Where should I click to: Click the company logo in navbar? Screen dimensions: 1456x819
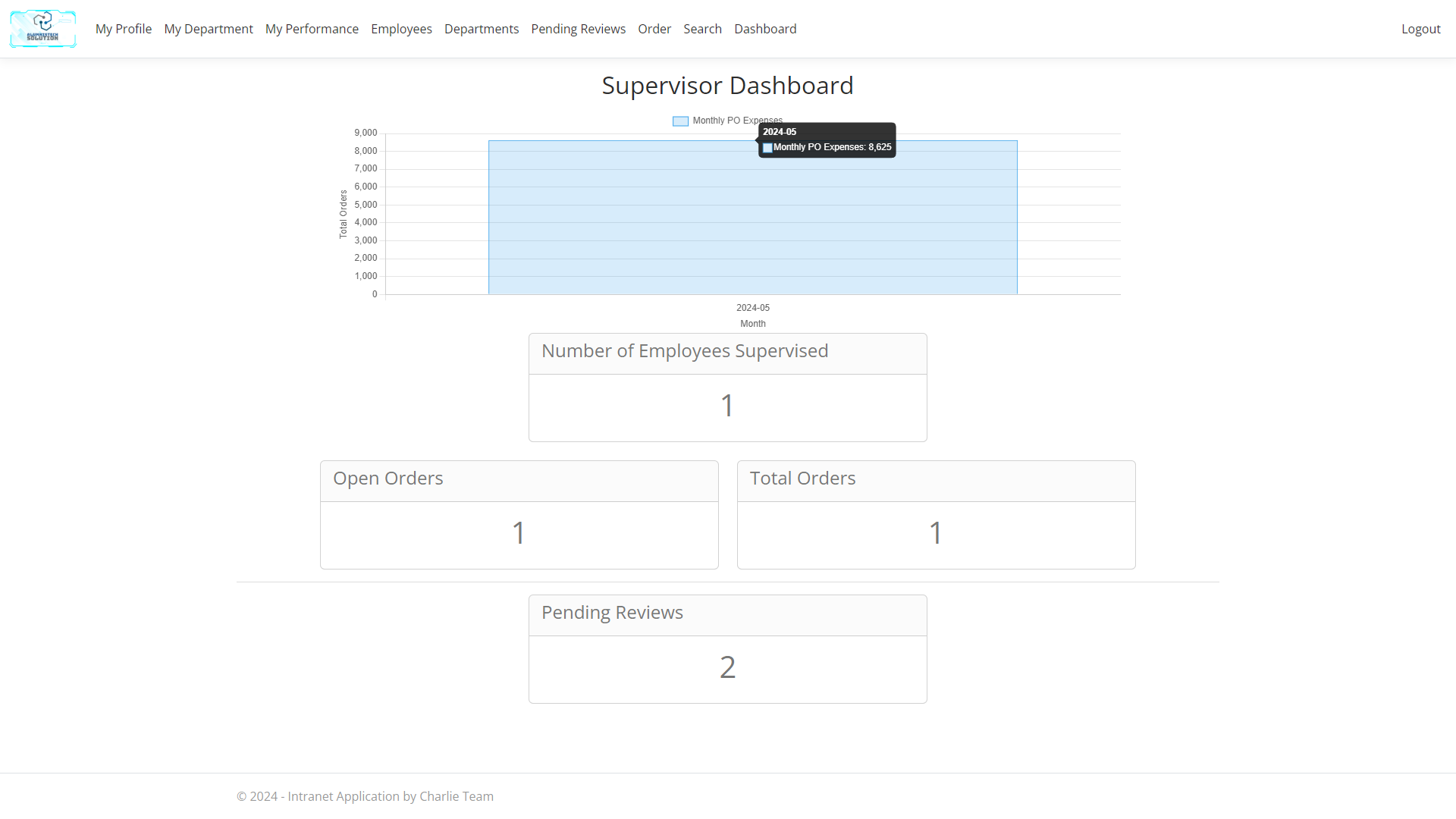[42, 29]
